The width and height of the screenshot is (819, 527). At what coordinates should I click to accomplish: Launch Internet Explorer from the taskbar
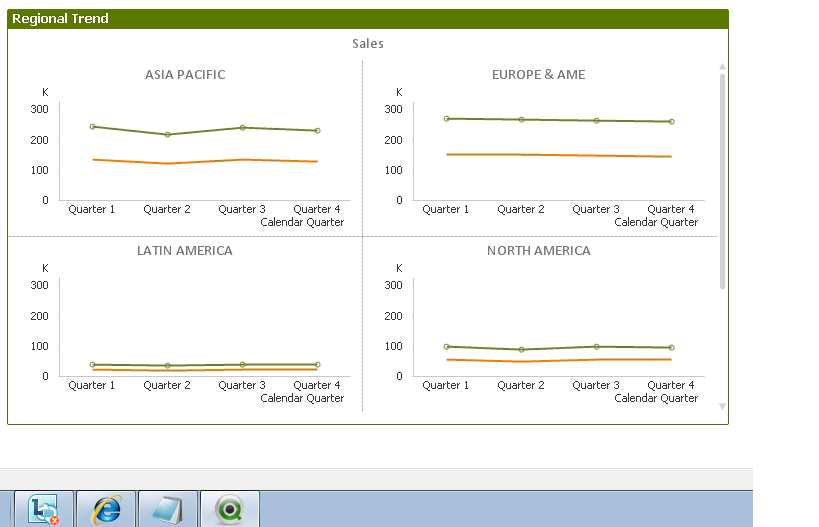pyautogui.click(x=106, y=509)
